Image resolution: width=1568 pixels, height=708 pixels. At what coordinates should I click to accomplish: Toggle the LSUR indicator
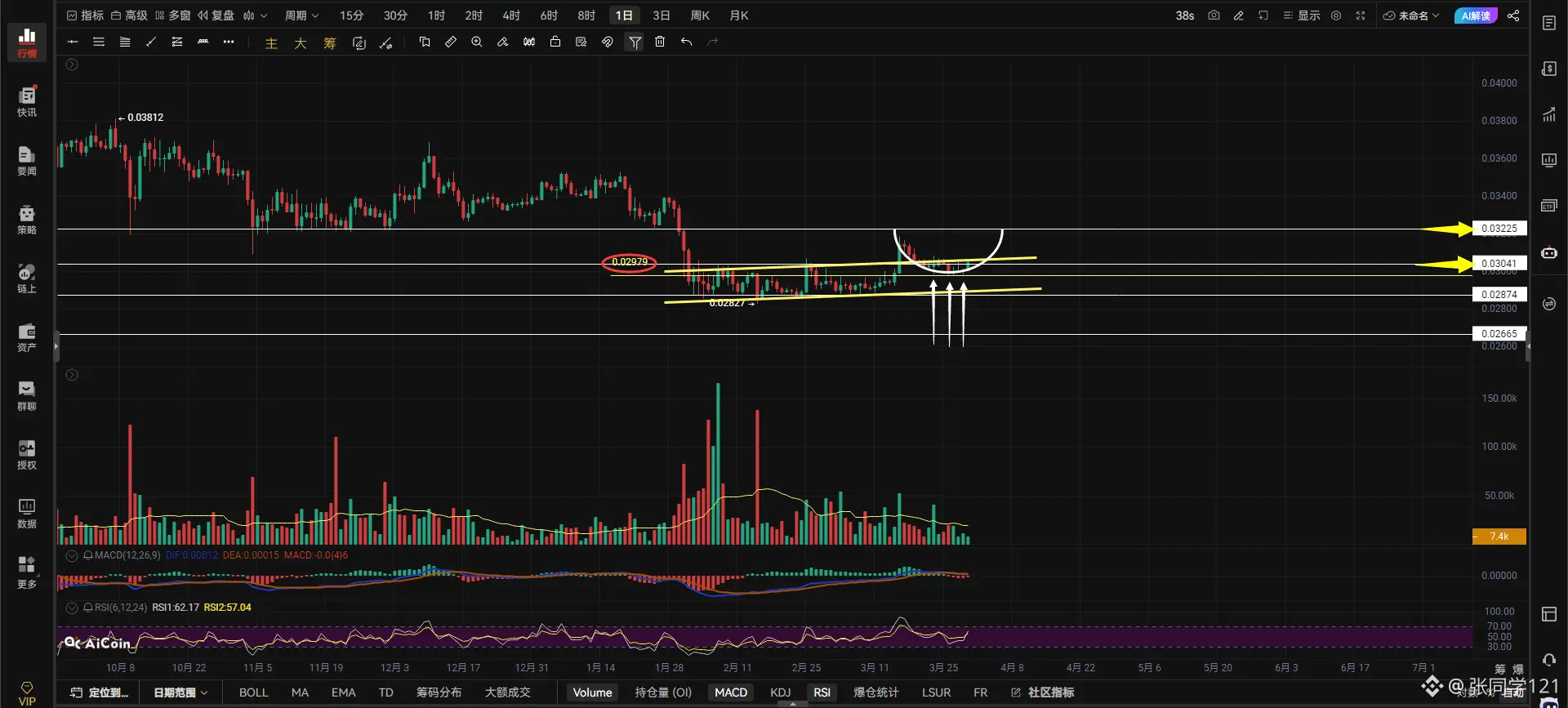pos(936,692)
